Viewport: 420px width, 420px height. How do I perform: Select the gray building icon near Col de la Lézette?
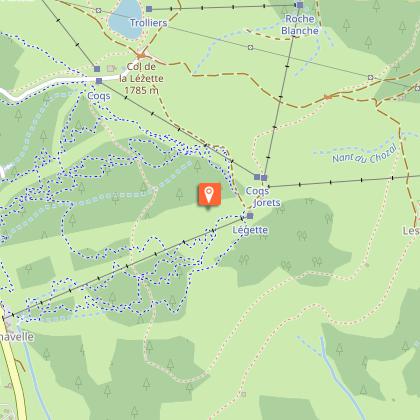[x=111, y=68]
